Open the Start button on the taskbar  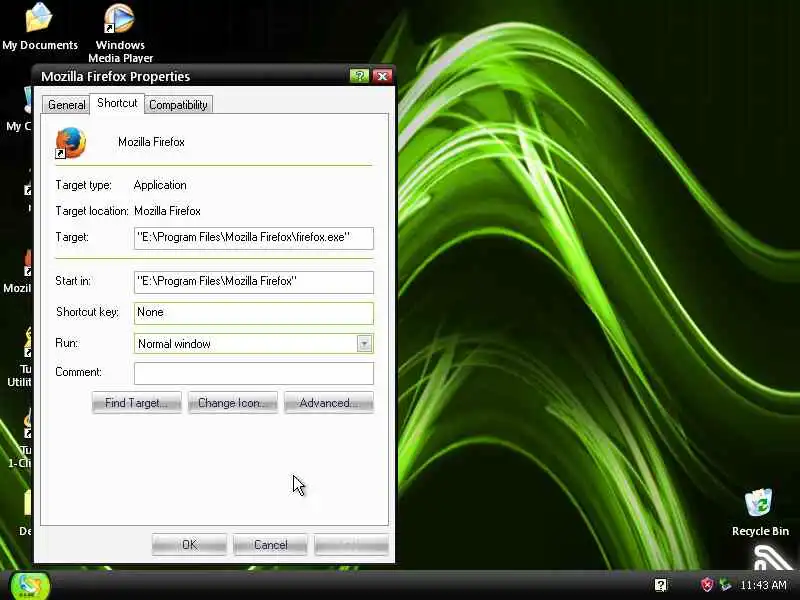(30, 585)
